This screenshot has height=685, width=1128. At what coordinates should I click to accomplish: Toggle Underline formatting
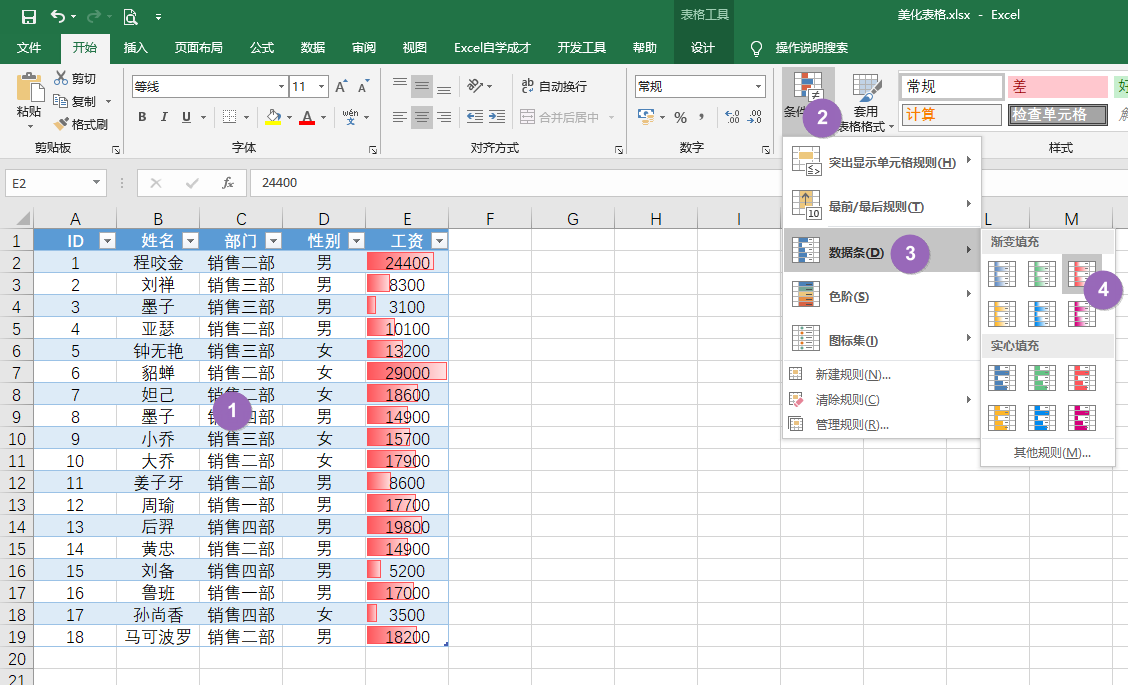tap(186, 117)
